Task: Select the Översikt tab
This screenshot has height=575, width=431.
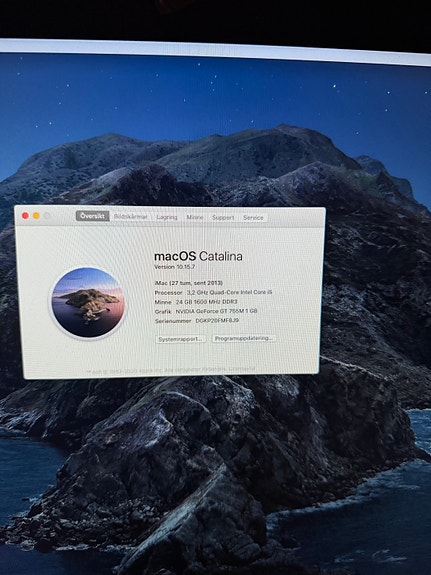Action: [x=92, y=216]
